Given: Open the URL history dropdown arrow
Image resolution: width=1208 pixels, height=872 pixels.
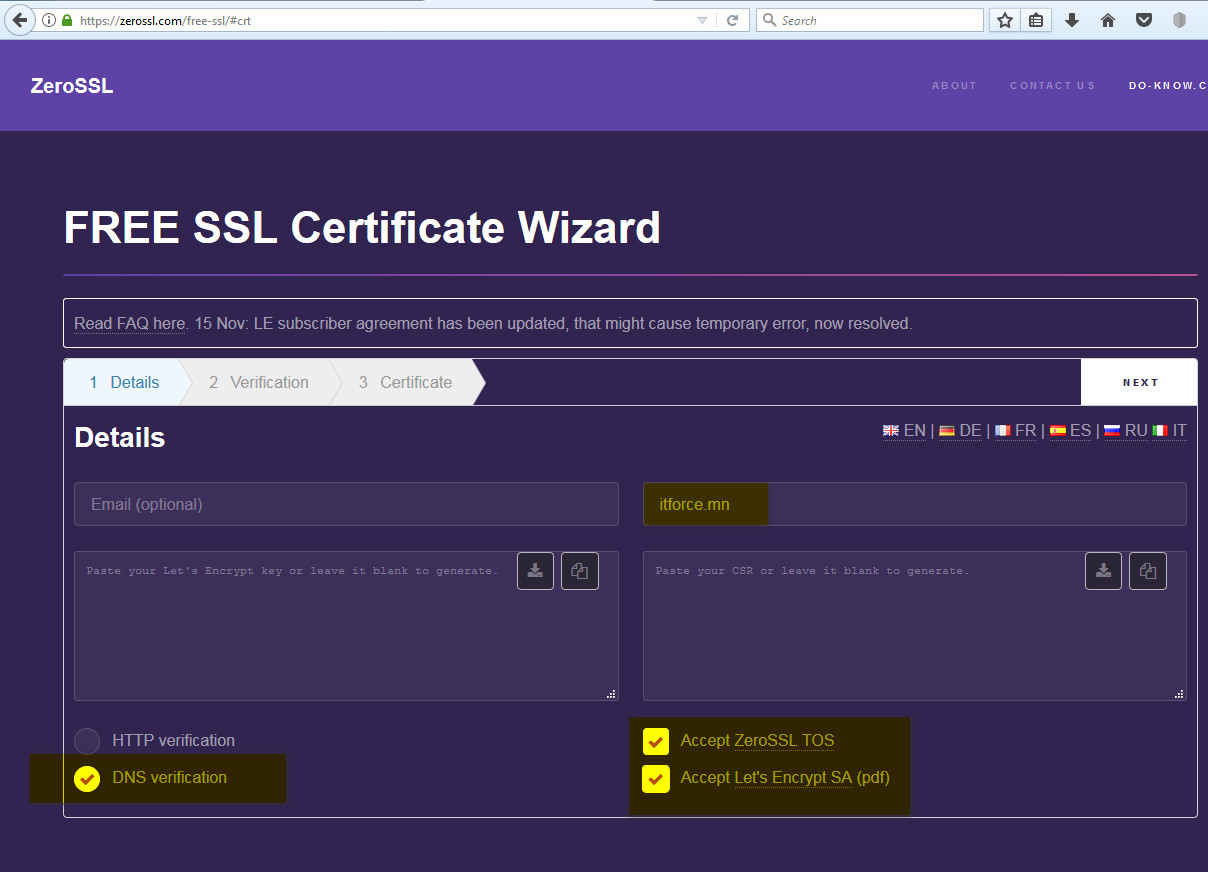Looking at the screenshot, I should 702,20.
